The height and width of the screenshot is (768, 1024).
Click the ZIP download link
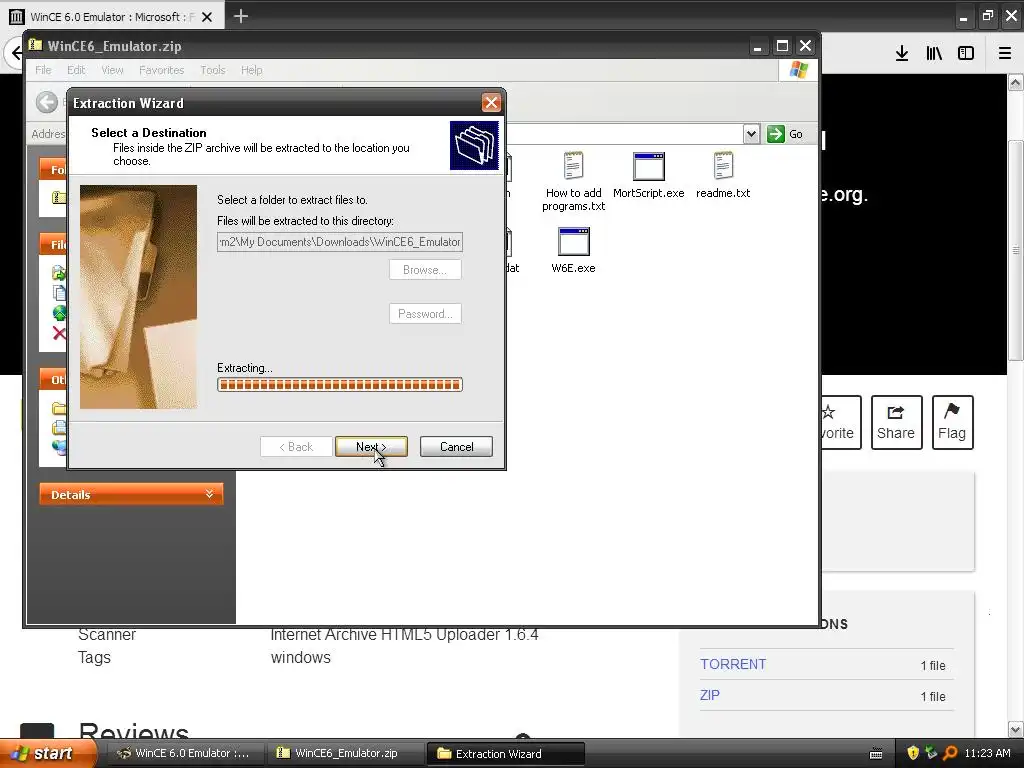(x=710, y=695)
